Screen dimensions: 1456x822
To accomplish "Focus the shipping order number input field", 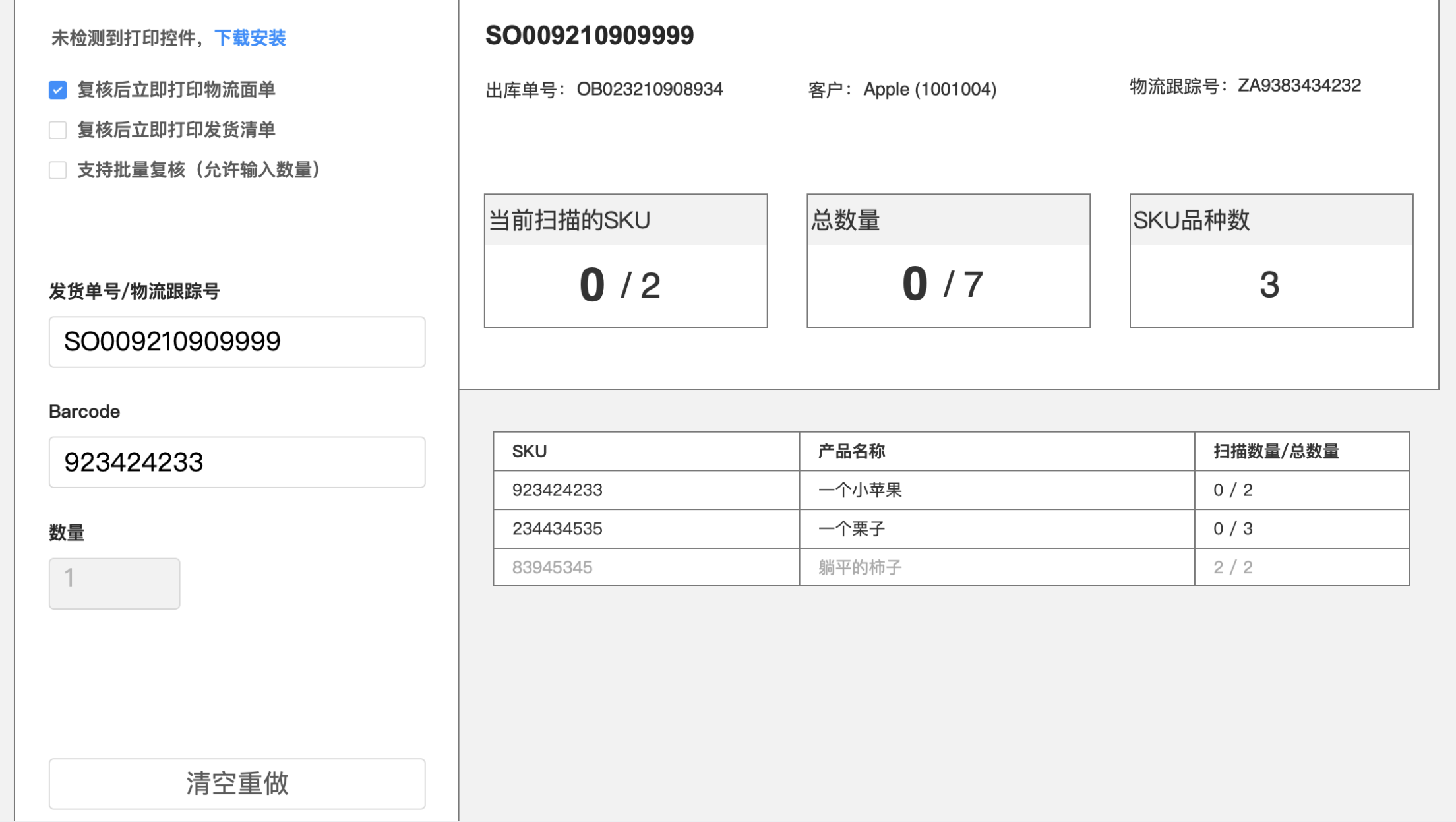I will pos(237,342).
